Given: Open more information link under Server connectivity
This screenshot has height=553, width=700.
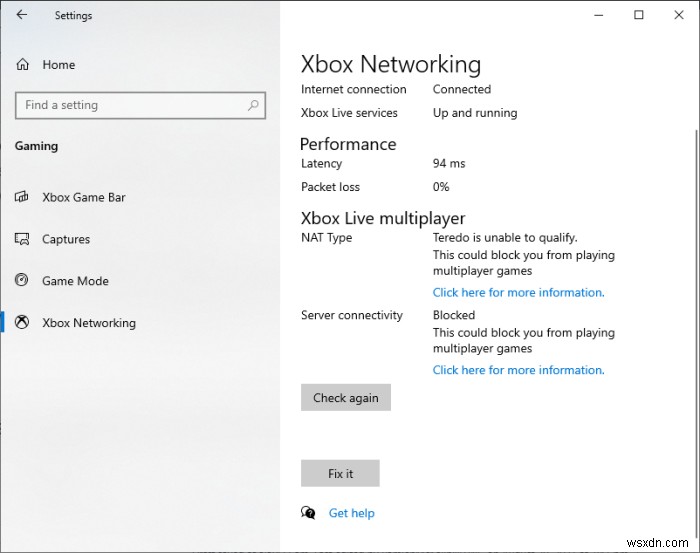Looking at the screenshot, I should click(x=518, y=370).
